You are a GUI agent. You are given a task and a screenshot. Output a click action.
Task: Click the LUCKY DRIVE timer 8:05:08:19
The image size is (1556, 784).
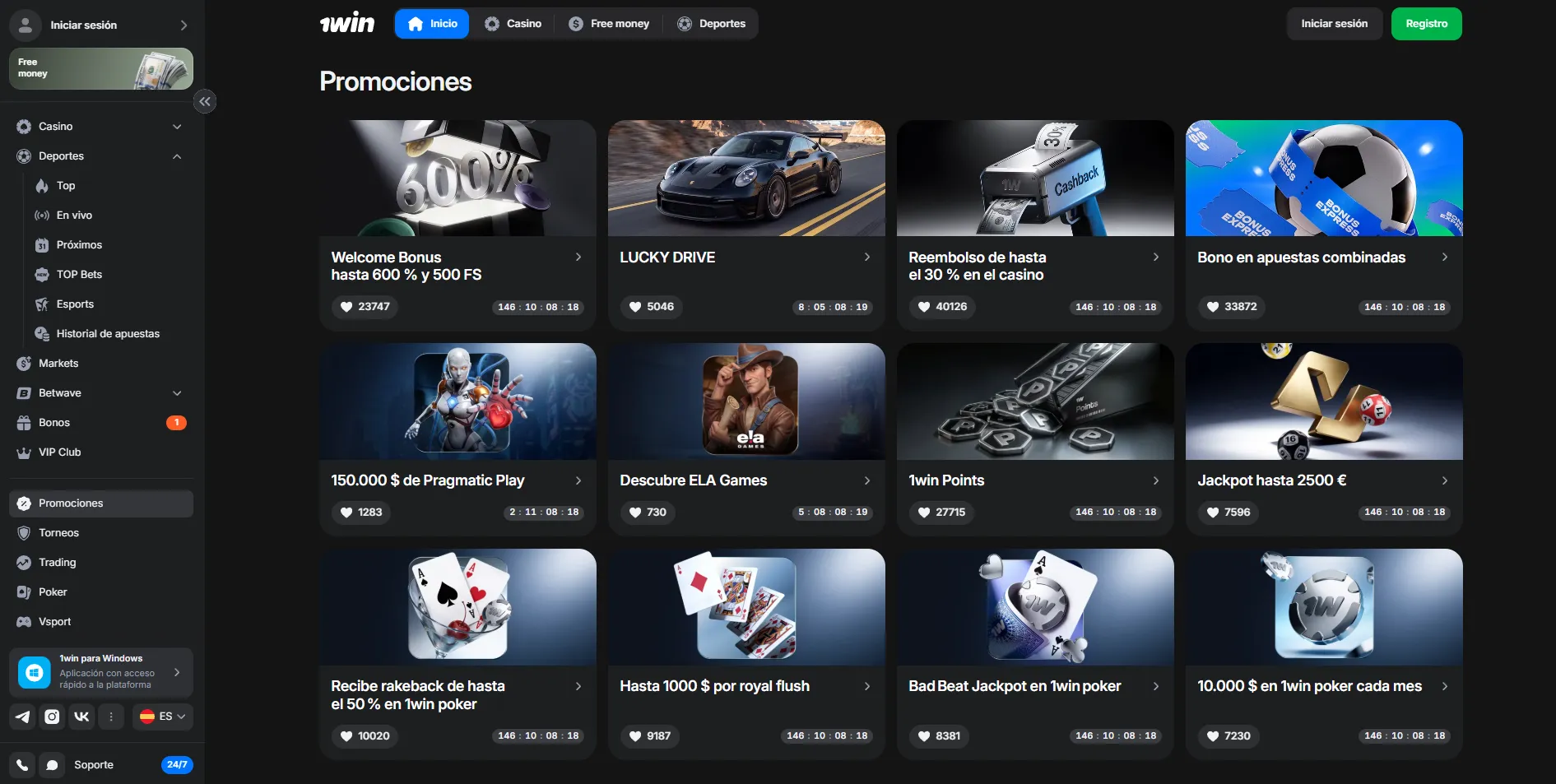(833, 307)
